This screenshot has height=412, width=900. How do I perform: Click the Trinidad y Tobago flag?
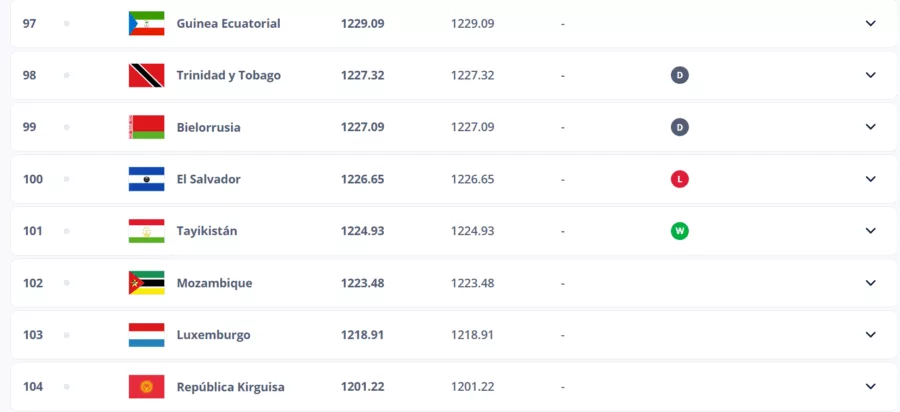pos(146,75)
